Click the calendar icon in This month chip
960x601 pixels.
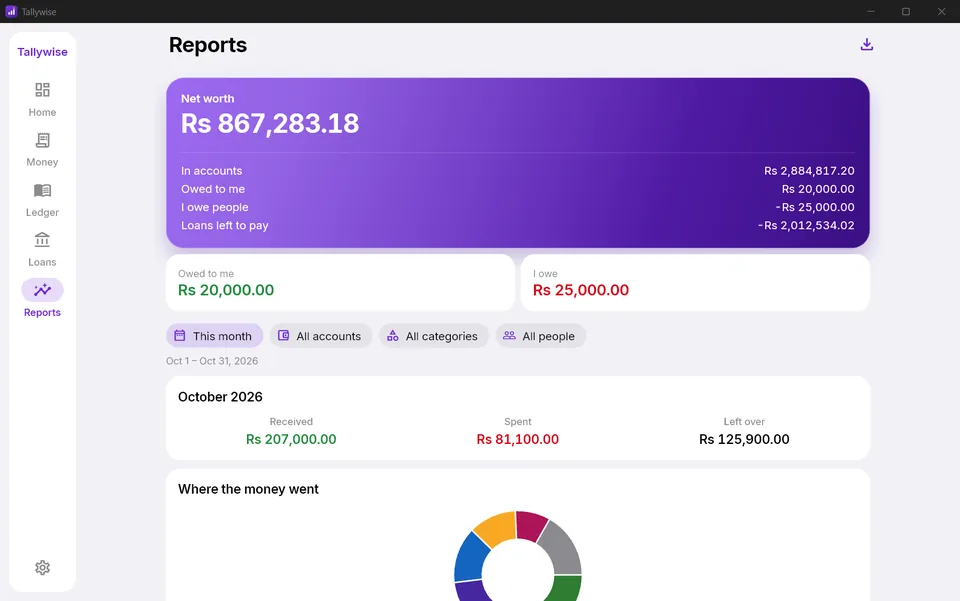pyautogui.click(x=179, y=335)
